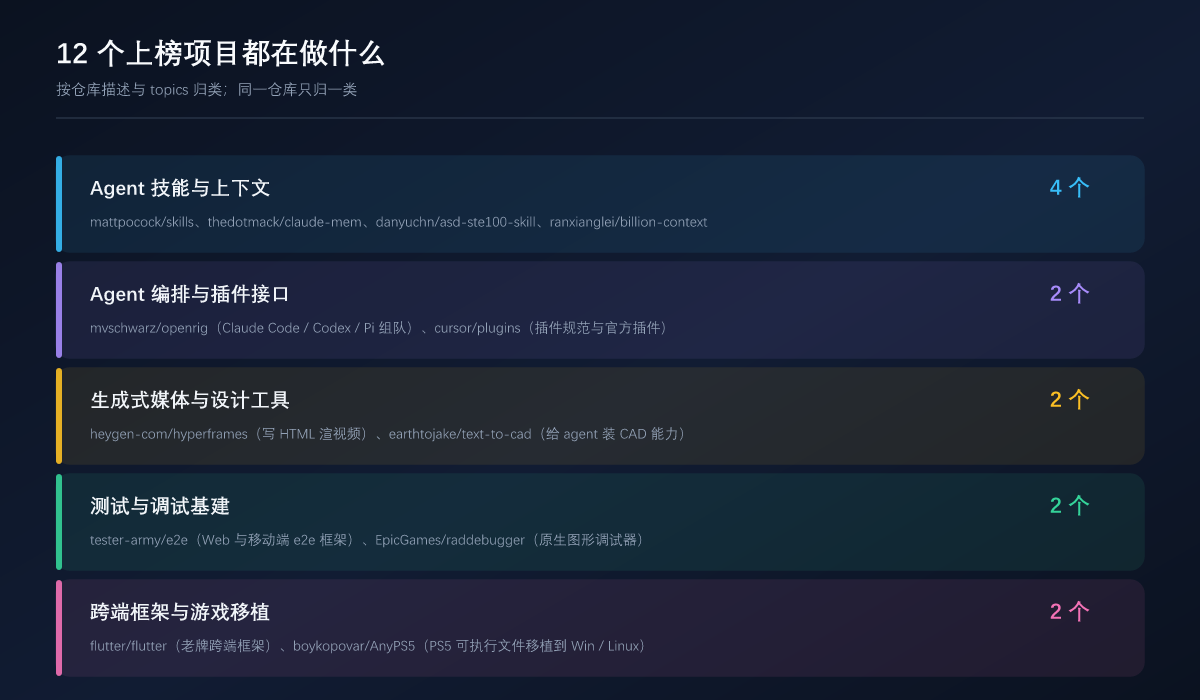1200x700 pixels.
Task: Click the "2 个" count in 生成式媒体 card
Action: 1069,400
